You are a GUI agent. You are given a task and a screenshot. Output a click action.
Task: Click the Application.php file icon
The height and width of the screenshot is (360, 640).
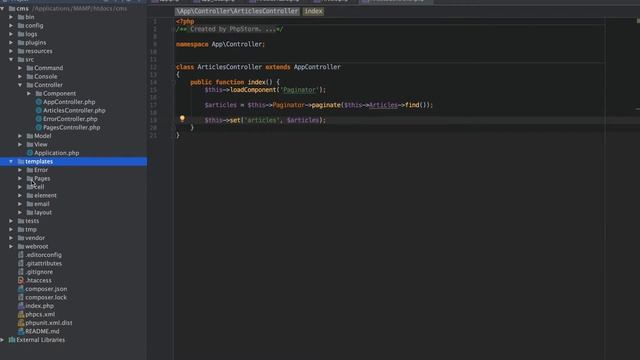tap(30, 153)
